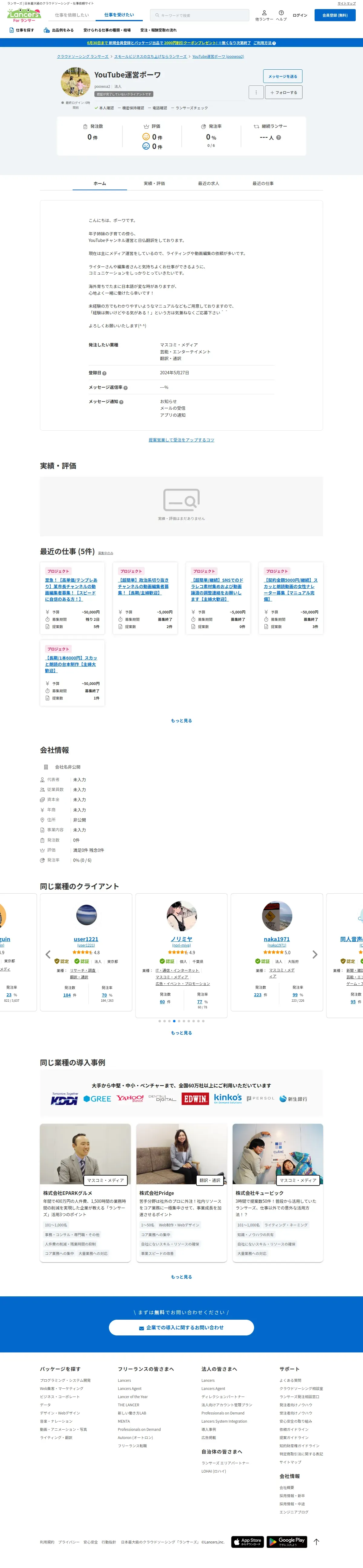Image resolution: width=363 pixels, height=1568 pixels.
Task: Click もっと見る under 最近の仕事
Action: (181, 721)
